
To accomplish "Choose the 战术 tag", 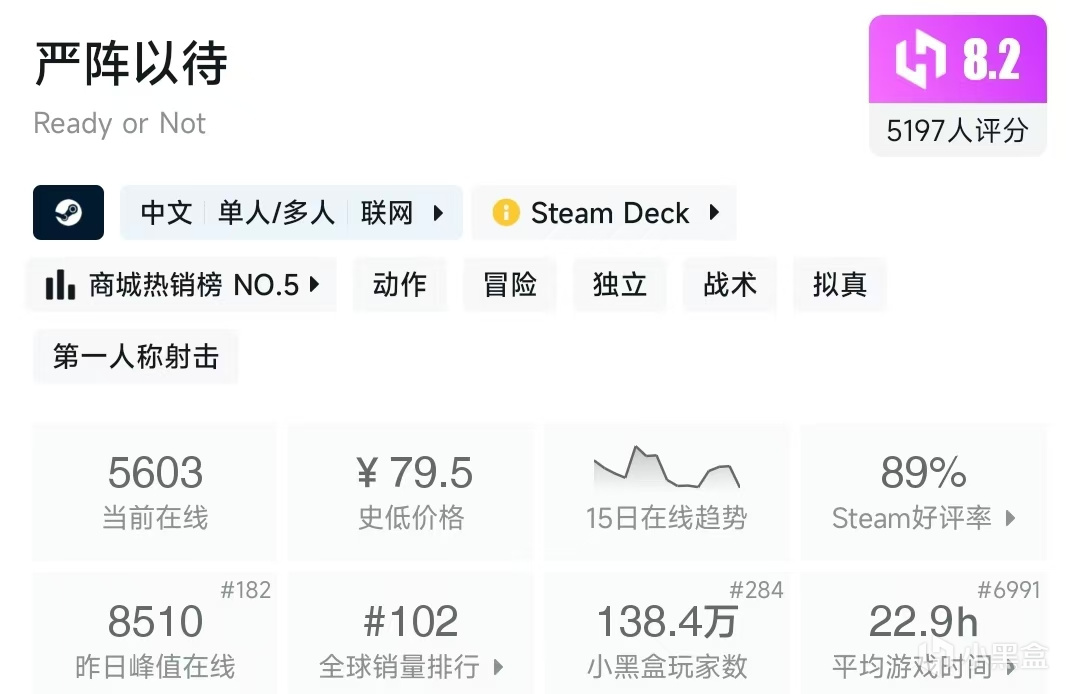I will coord(730,285).
